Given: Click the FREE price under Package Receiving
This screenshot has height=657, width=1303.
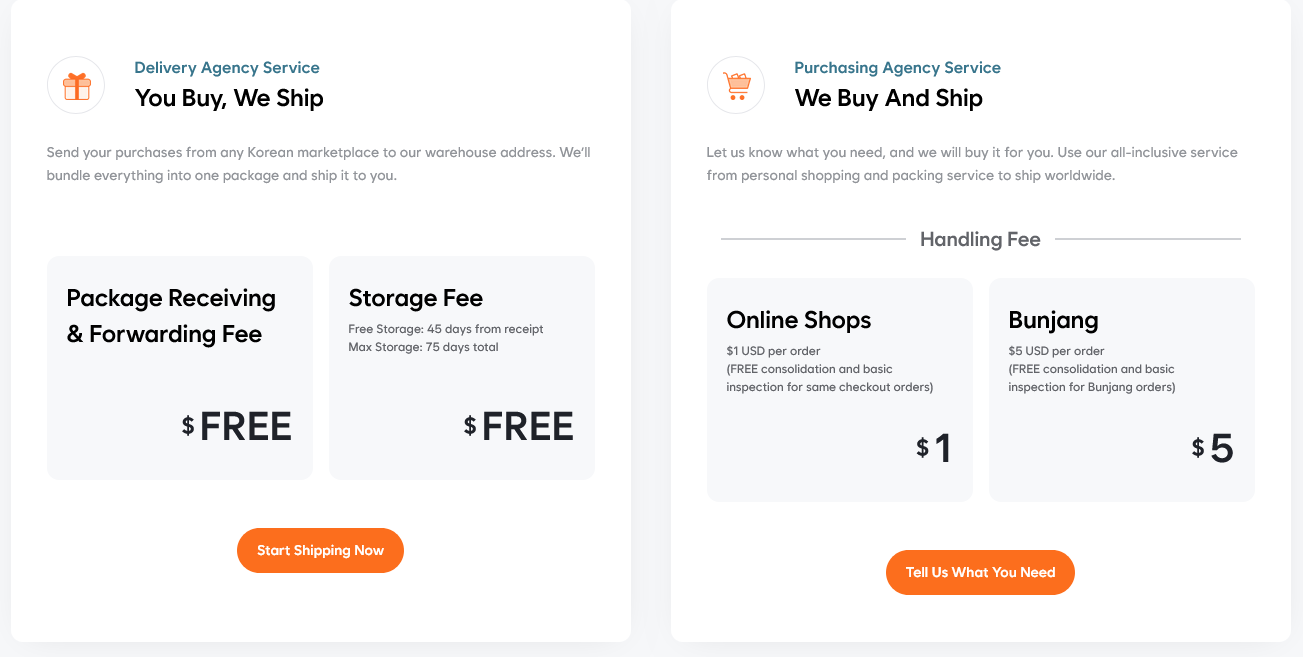Looking at the screenshot, I should click(237, 426).
